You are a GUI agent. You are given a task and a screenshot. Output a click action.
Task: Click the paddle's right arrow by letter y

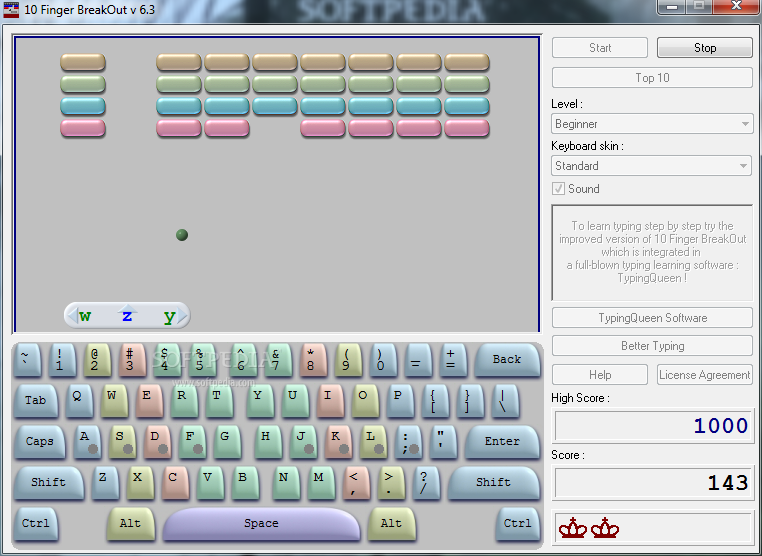click(x=182, y=316)
